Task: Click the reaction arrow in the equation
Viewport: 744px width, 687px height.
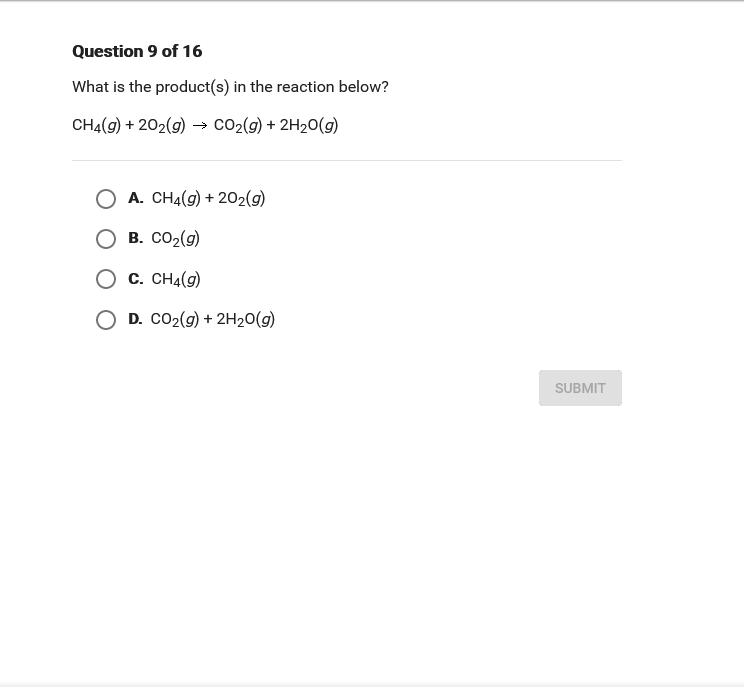Action: click(199, 126)
